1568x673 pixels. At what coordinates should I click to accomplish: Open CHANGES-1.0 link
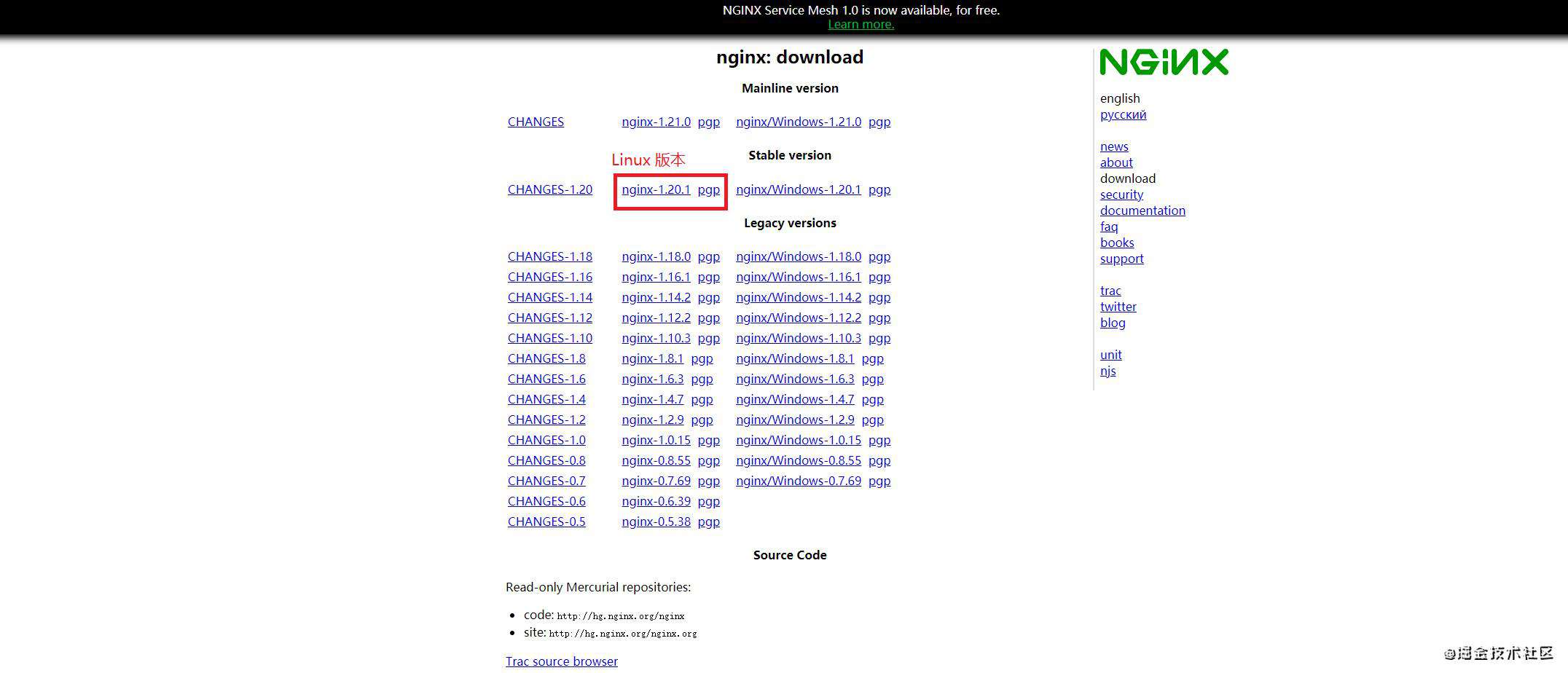pos(546,440)
